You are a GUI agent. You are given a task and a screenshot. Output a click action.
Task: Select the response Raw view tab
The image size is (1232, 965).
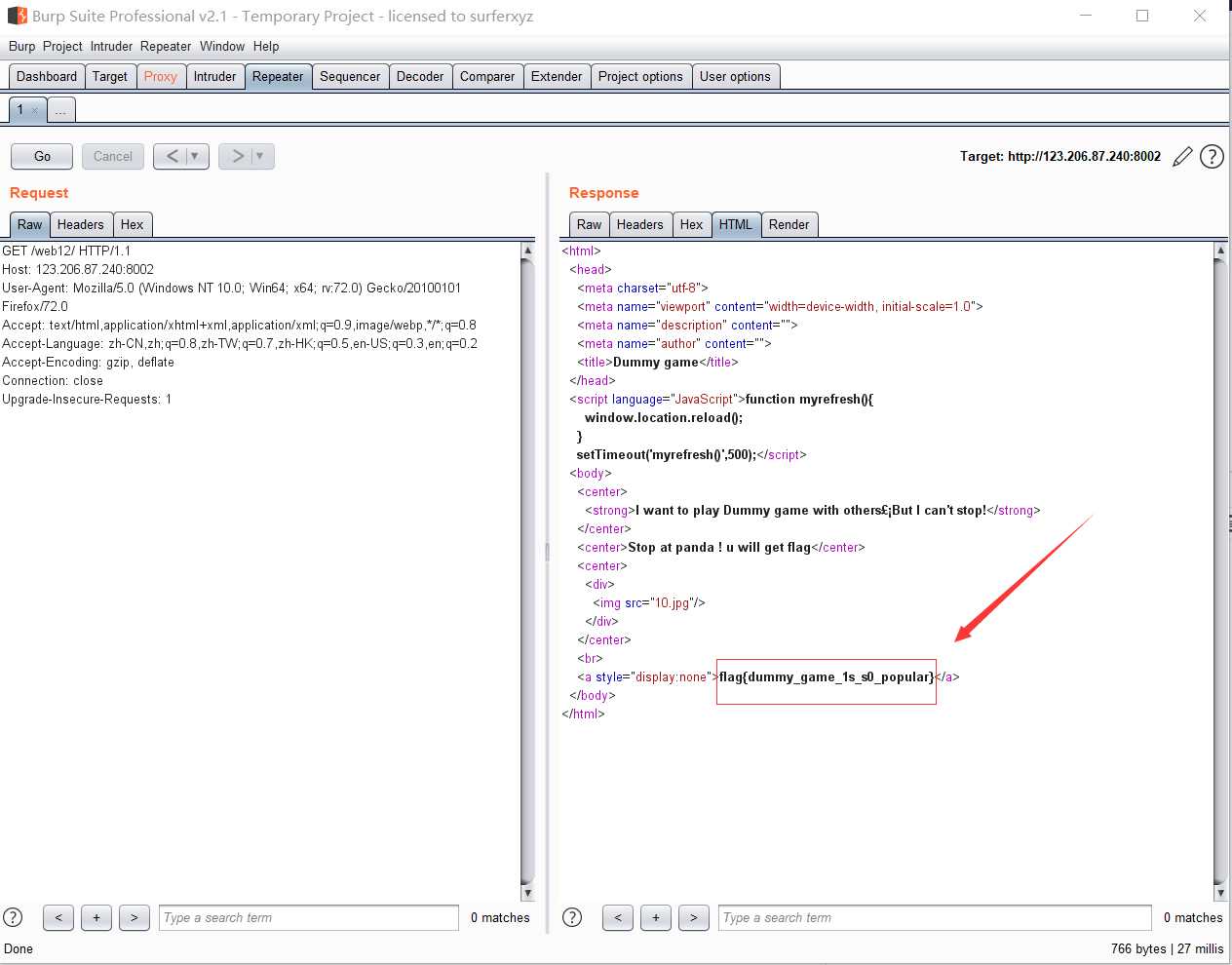pyautogui.click(x=590, y=224)
